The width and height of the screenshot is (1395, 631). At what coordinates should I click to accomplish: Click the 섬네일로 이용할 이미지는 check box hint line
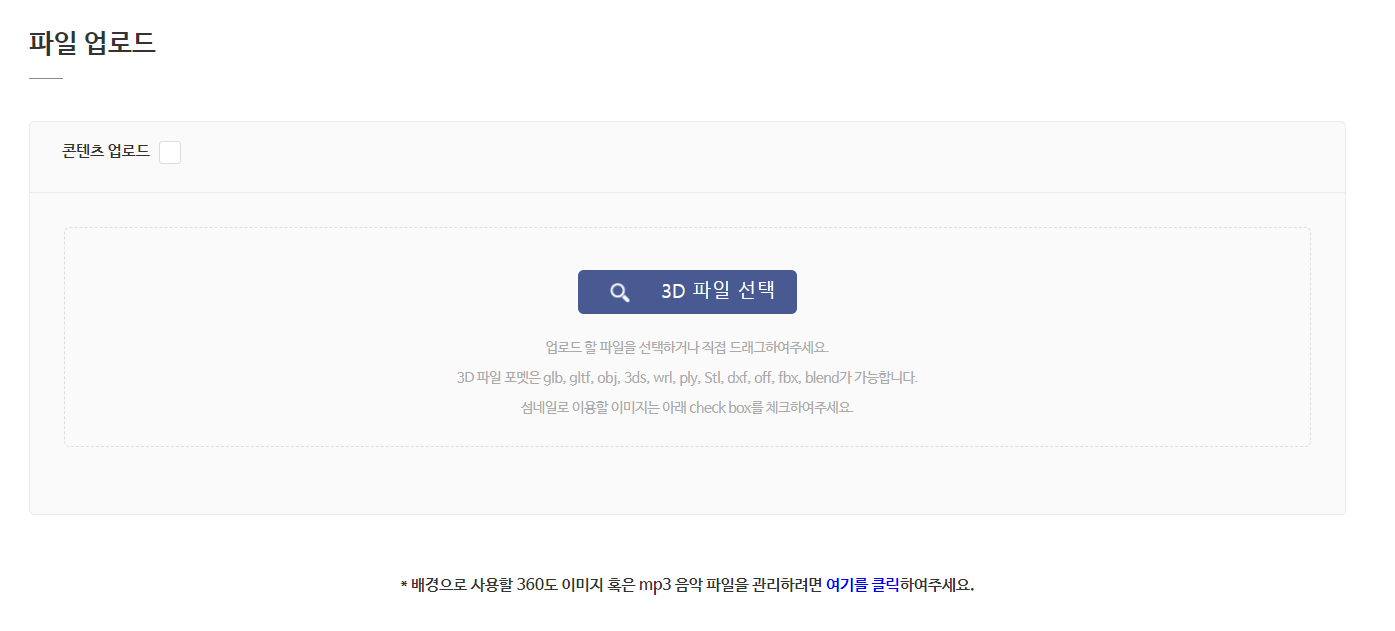(687, 408)
